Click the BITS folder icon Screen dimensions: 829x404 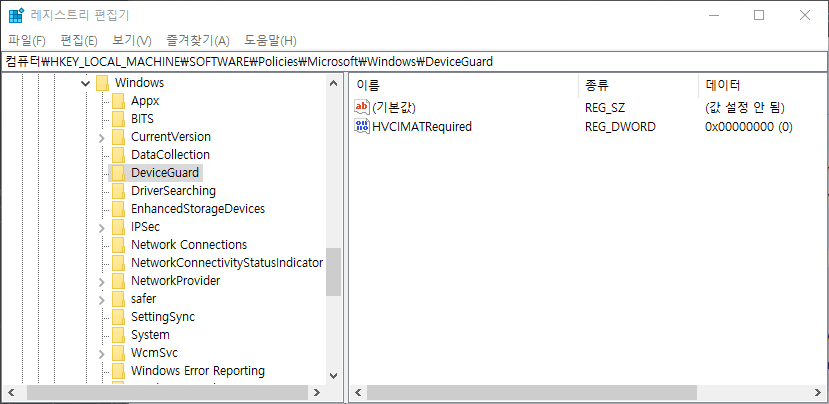click(118, 118)
